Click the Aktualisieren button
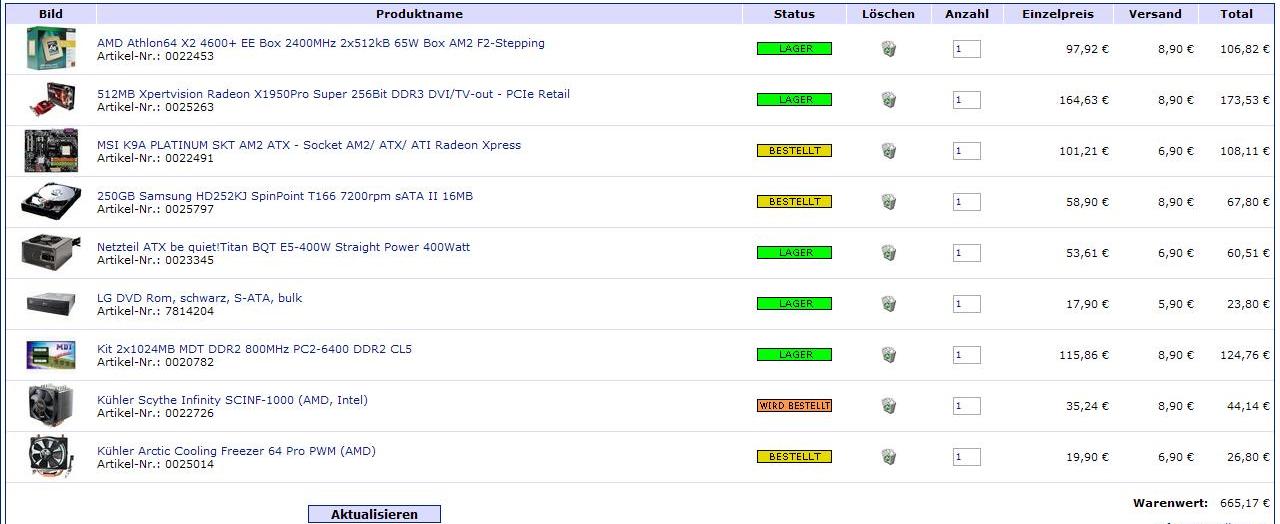This screenshot has width=1280, height=524. click(x=374, y=514)
